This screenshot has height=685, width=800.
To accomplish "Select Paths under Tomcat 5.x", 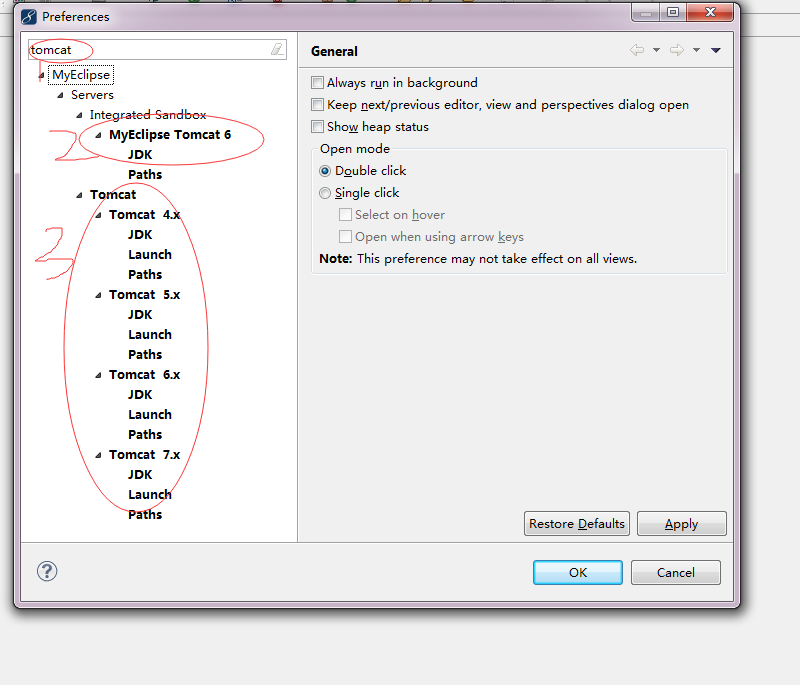I will (145, 354).
